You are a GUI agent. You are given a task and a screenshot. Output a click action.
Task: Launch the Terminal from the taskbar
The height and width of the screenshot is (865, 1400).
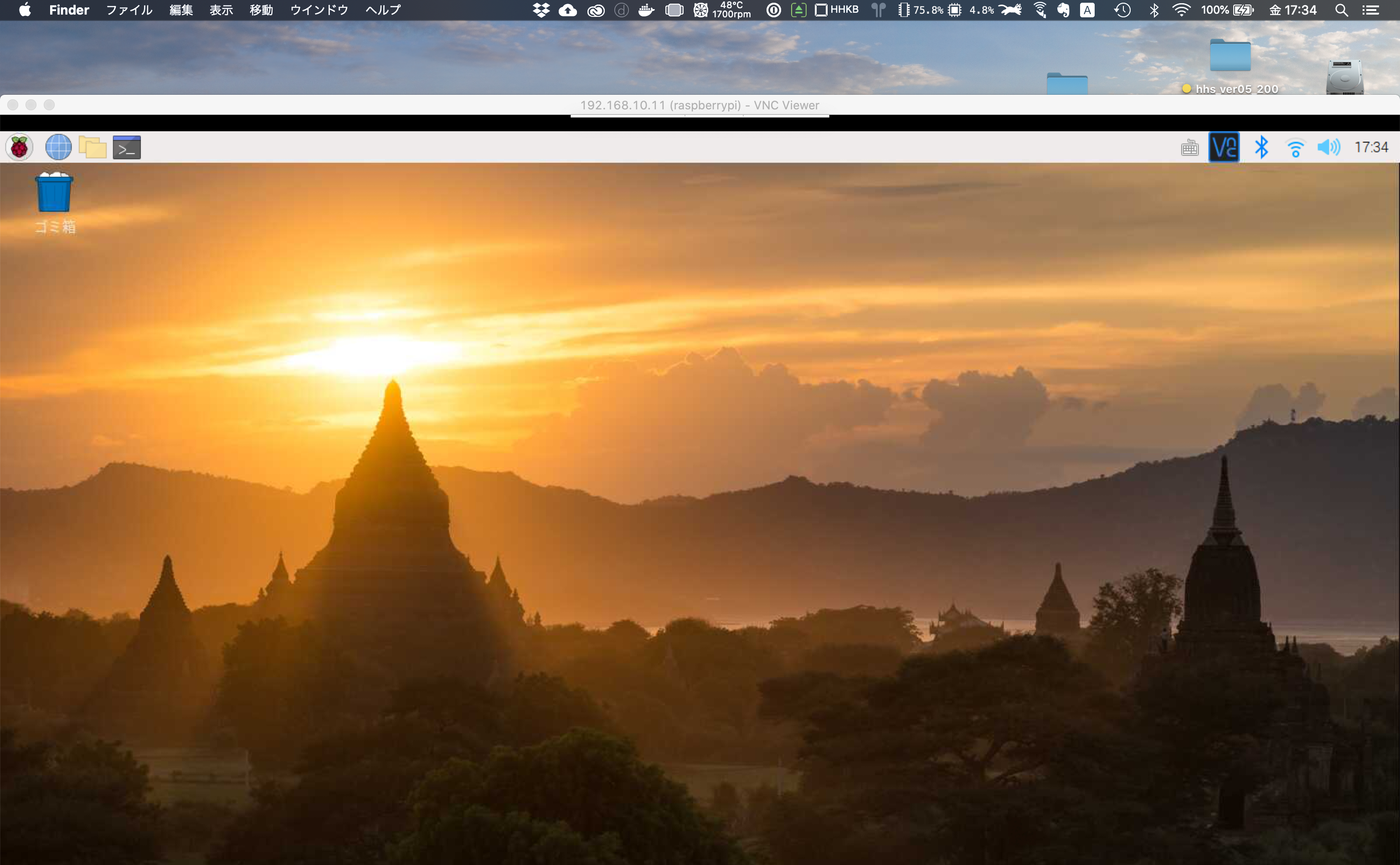[x=126, y=148]
